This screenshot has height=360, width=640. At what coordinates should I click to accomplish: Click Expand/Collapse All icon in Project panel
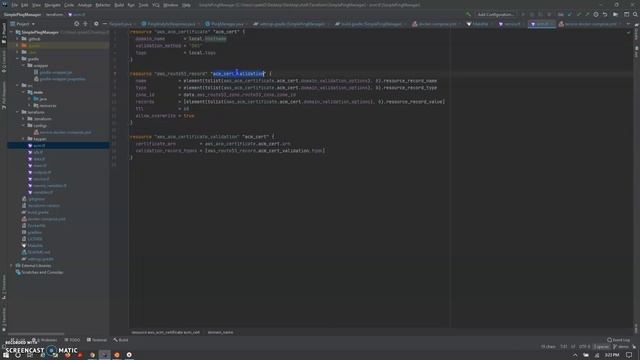[x=85, y=24]
